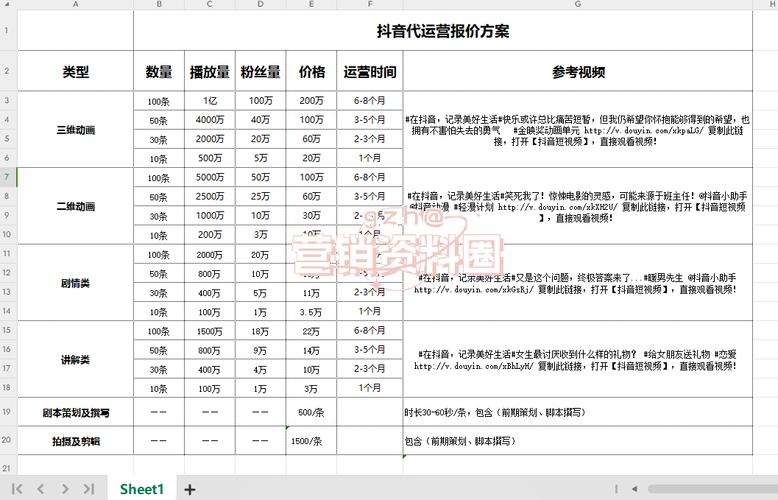Select the title cell 抖音代运营报价方案
778x500 pixels.
point(442,31)
